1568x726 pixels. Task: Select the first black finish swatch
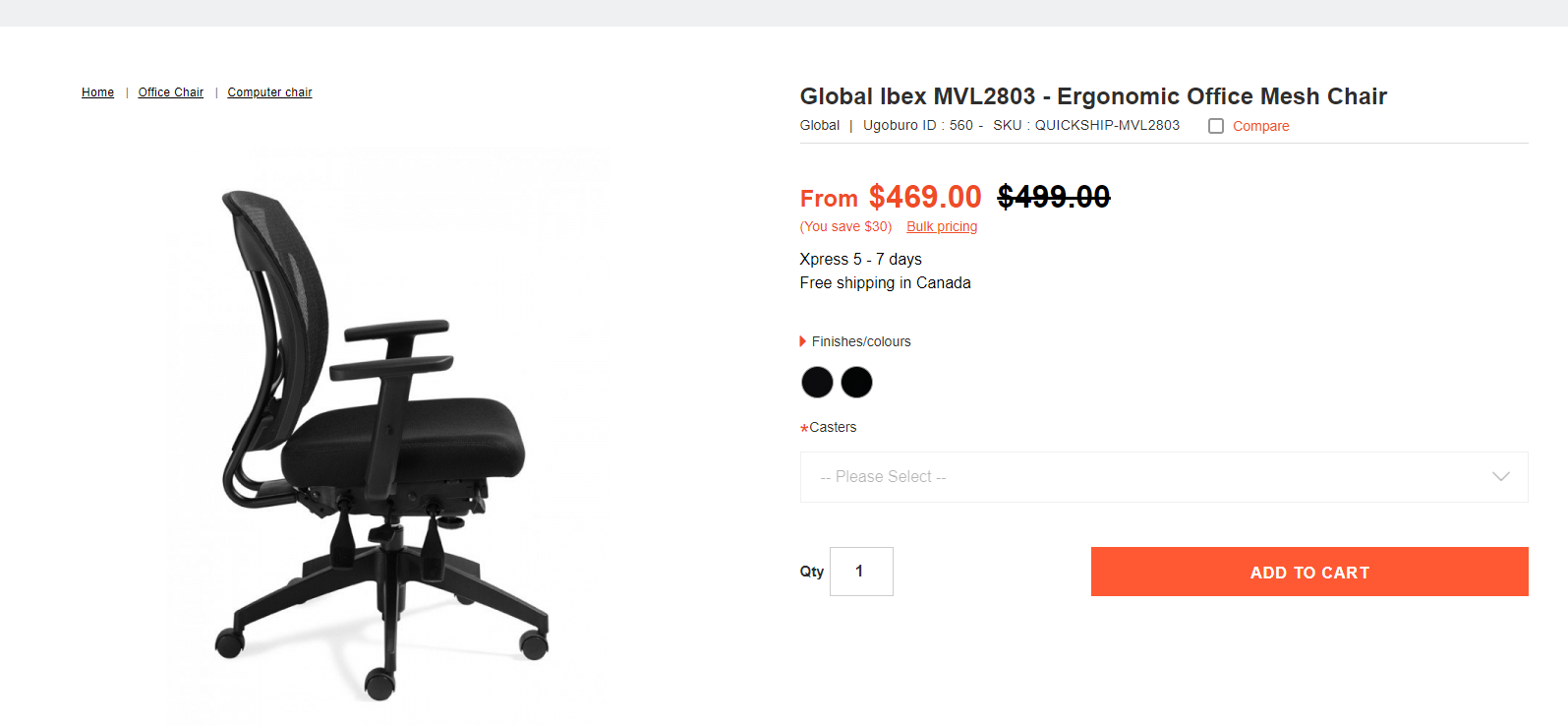coord(817,382)
